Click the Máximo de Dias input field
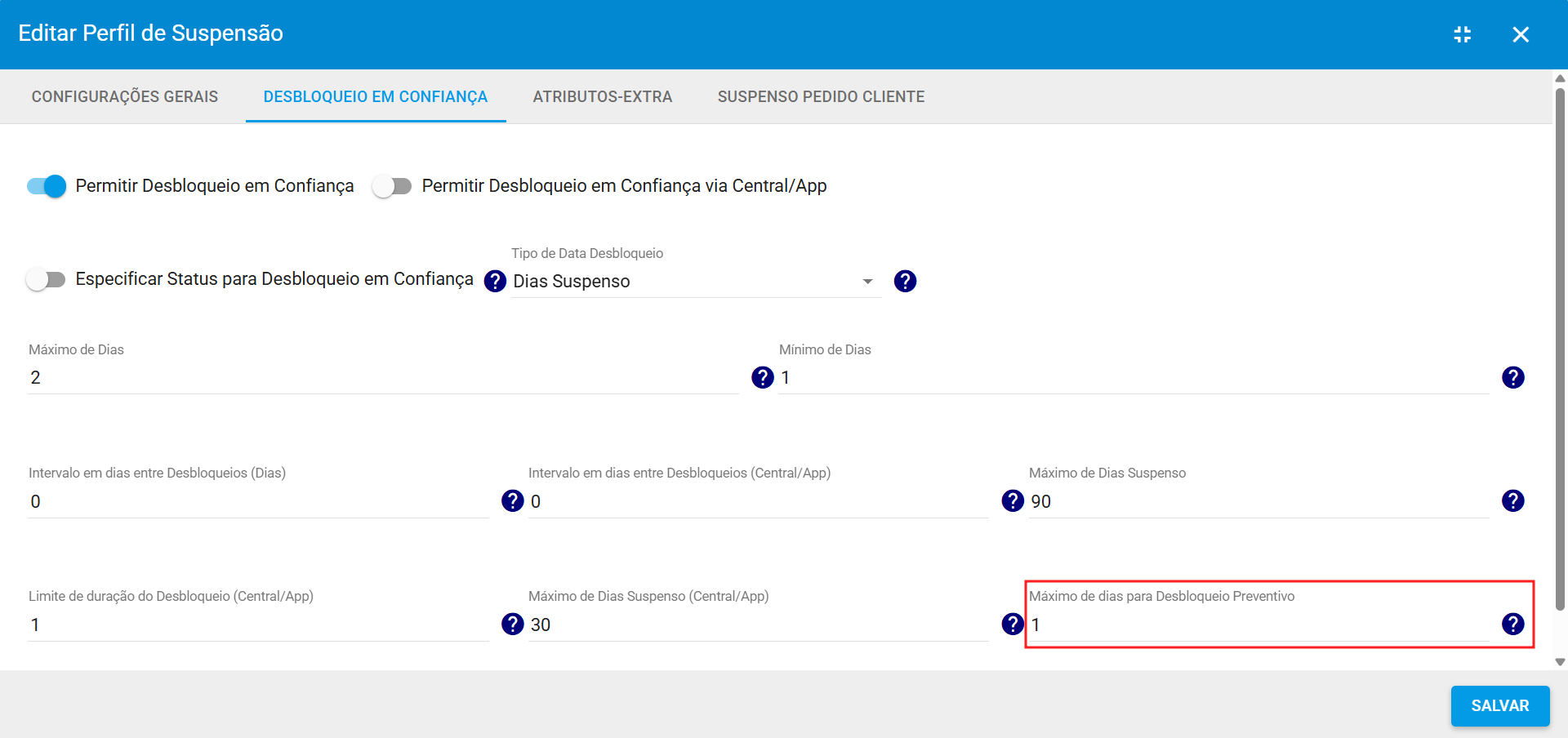Viewport: 1568px width, 738px height. [382, 378]
